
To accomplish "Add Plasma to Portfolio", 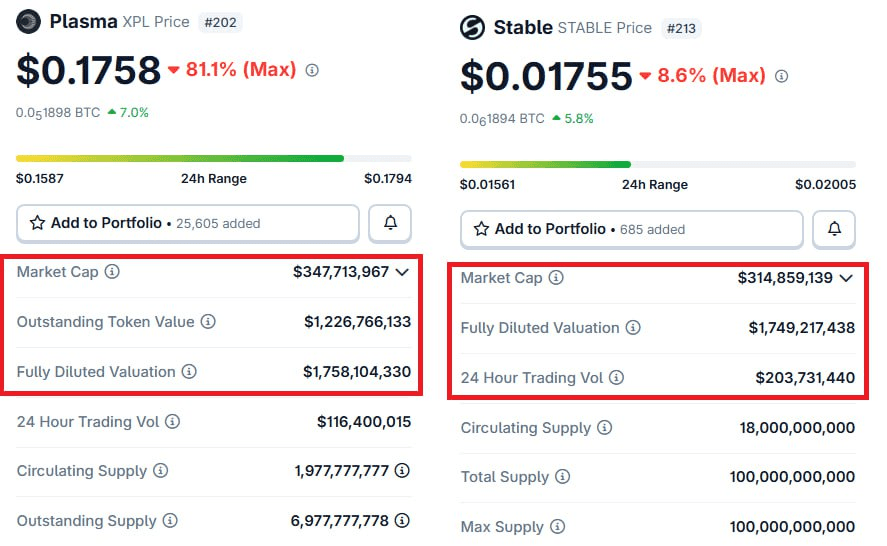I will [x=187, y=224].
